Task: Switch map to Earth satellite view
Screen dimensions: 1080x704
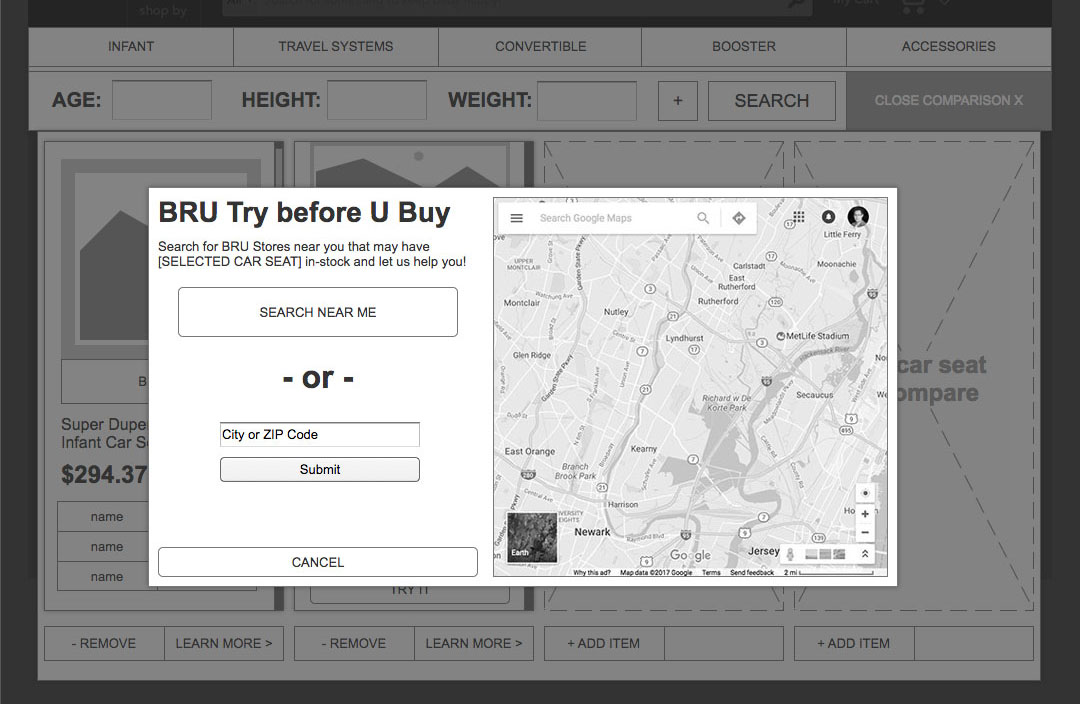Action: [x=532, y=538]
